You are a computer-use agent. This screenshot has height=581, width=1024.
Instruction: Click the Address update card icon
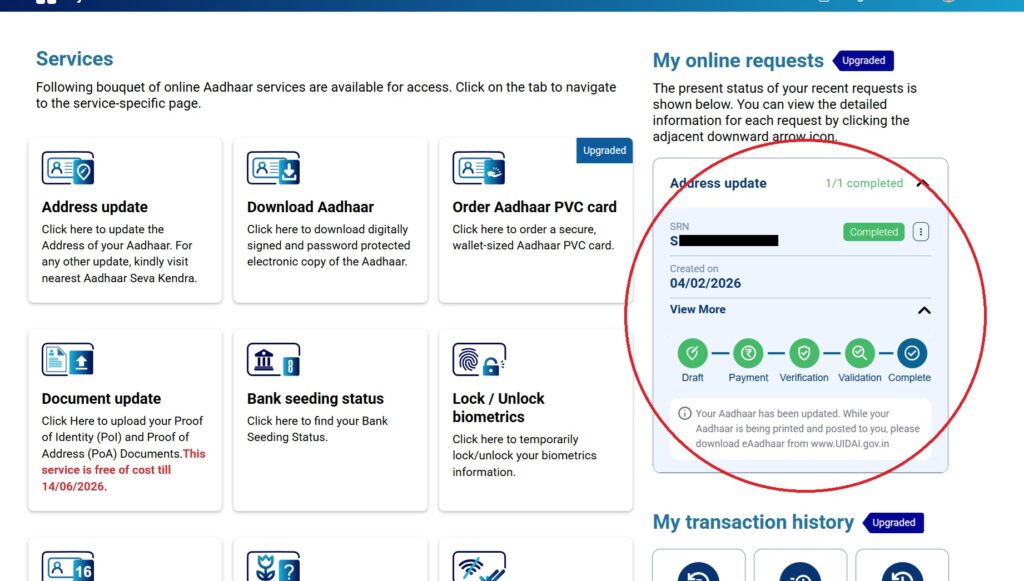click(68, 169)
